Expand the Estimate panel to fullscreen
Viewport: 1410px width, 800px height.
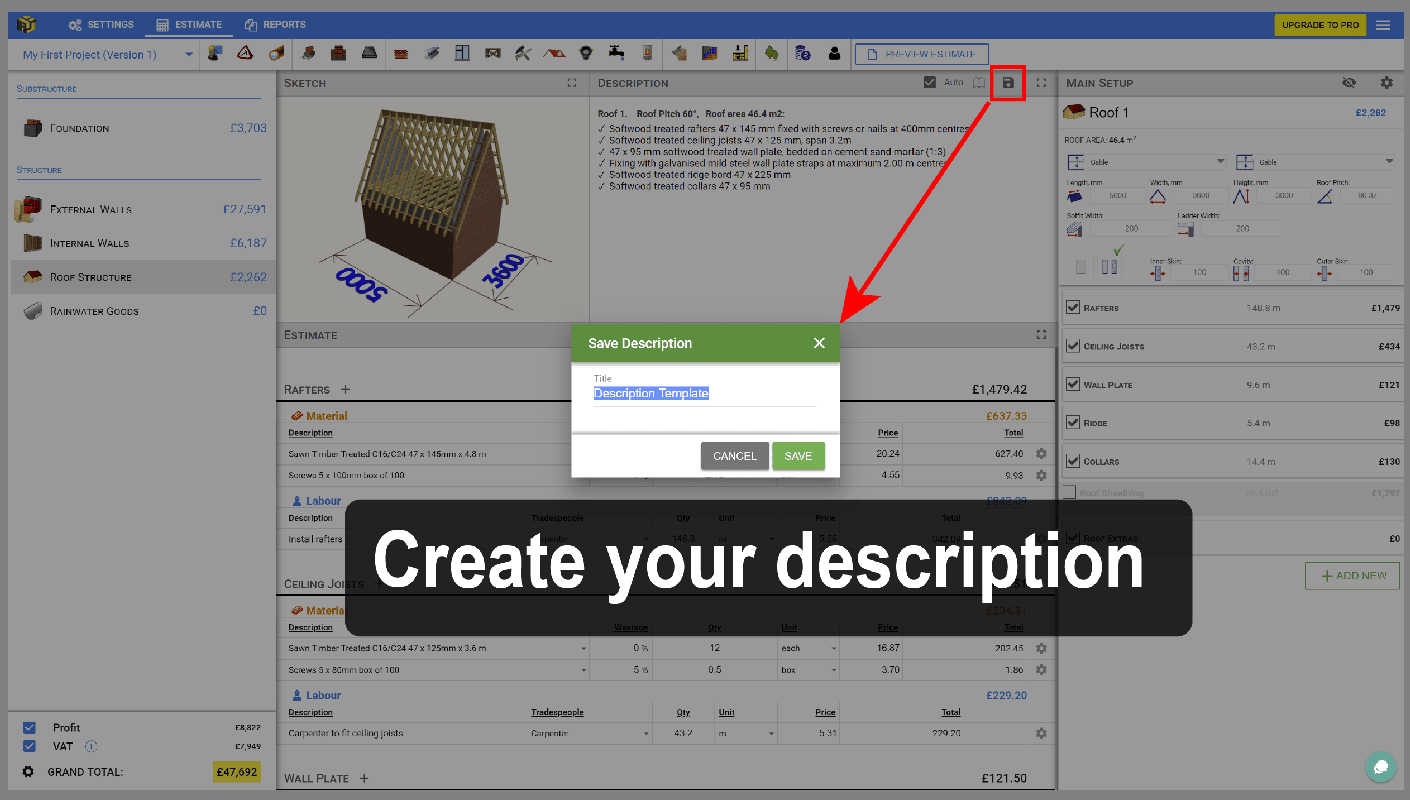pos(1041,335)
